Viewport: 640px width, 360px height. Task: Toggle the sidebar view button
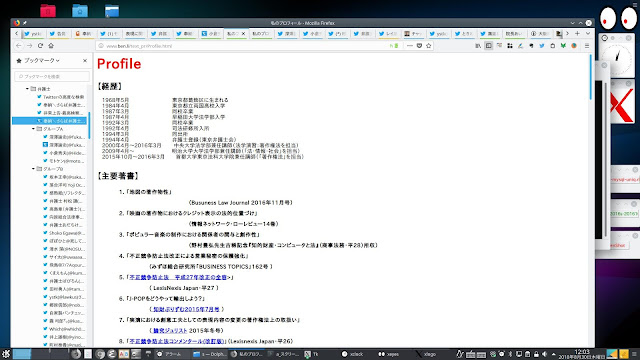(489, 46)
